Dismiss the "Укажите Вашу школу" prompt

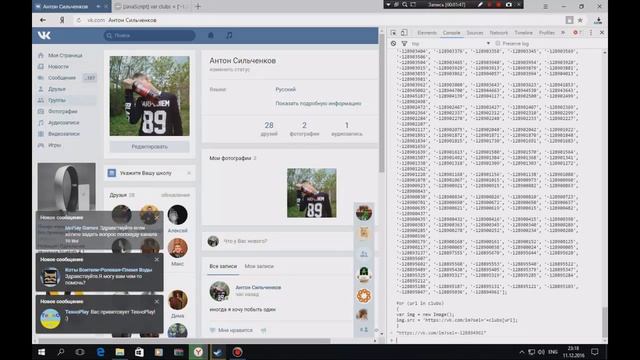click(189, 173)
